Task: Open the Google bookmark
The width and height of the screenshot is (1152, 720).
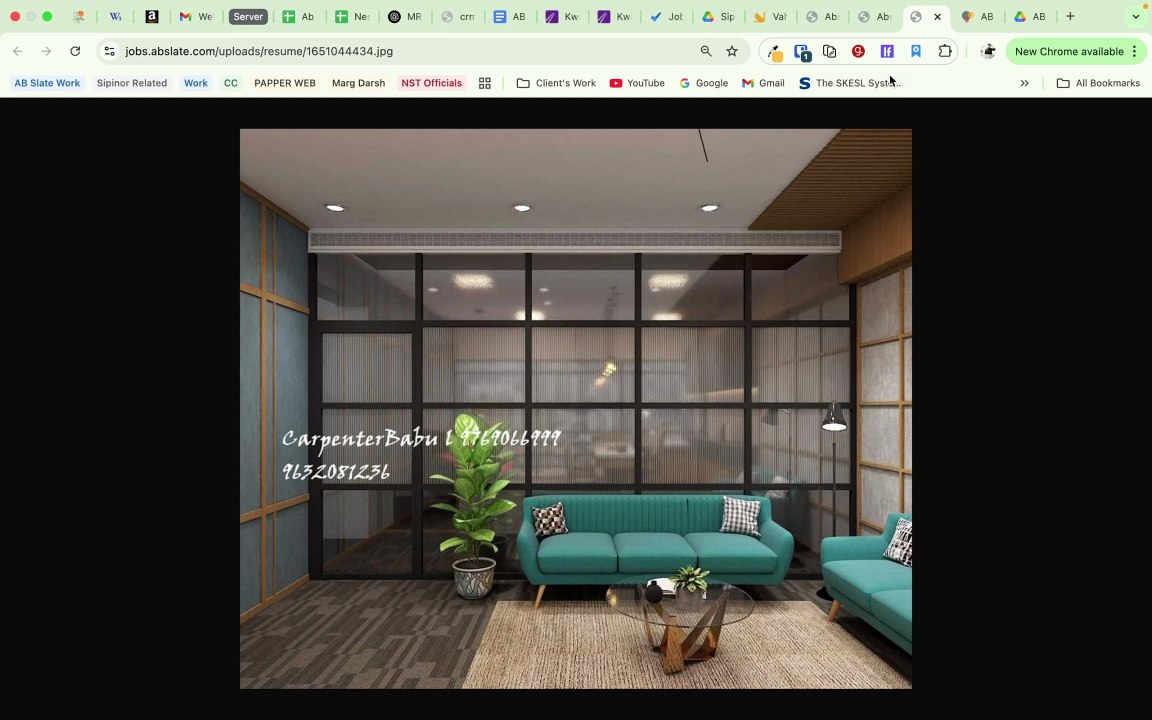Action: (704, 83)
